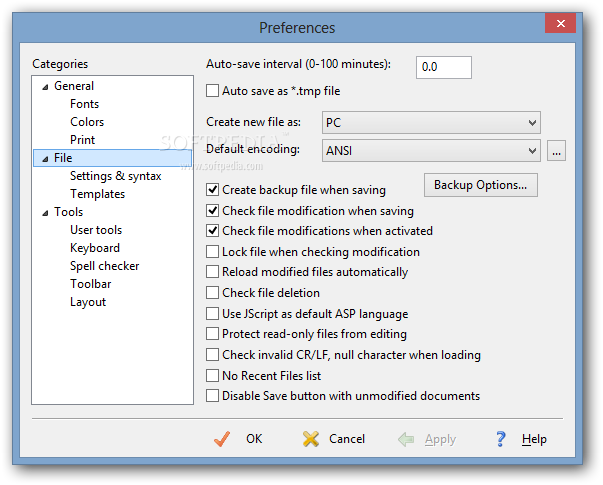The image size is (603, 485).
Task: Click the blue question mark Help icon
Action: pyautogui.click(x=500, y=439)
